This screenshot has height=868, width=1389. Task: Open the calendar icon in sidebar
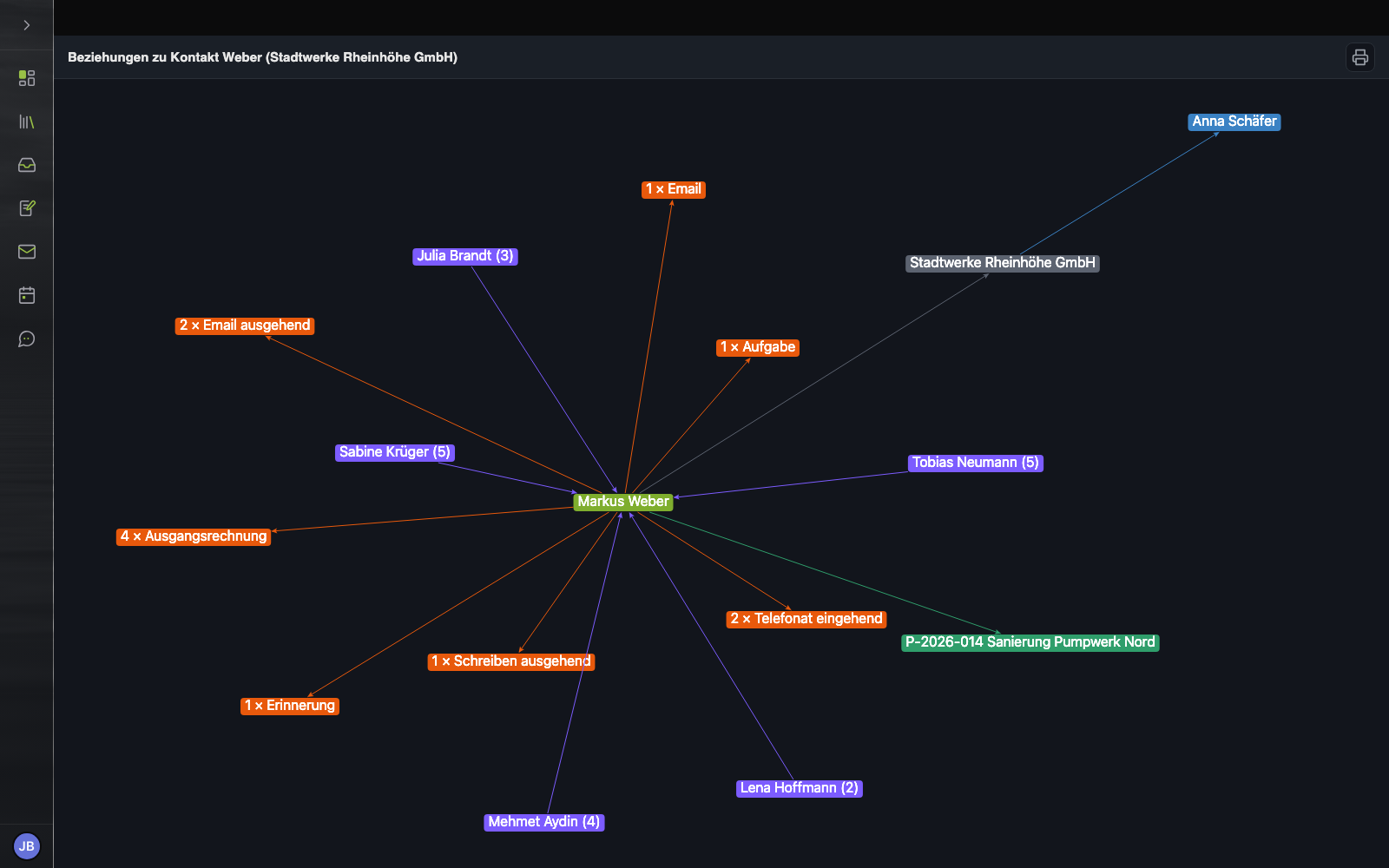tap(27, 295)
